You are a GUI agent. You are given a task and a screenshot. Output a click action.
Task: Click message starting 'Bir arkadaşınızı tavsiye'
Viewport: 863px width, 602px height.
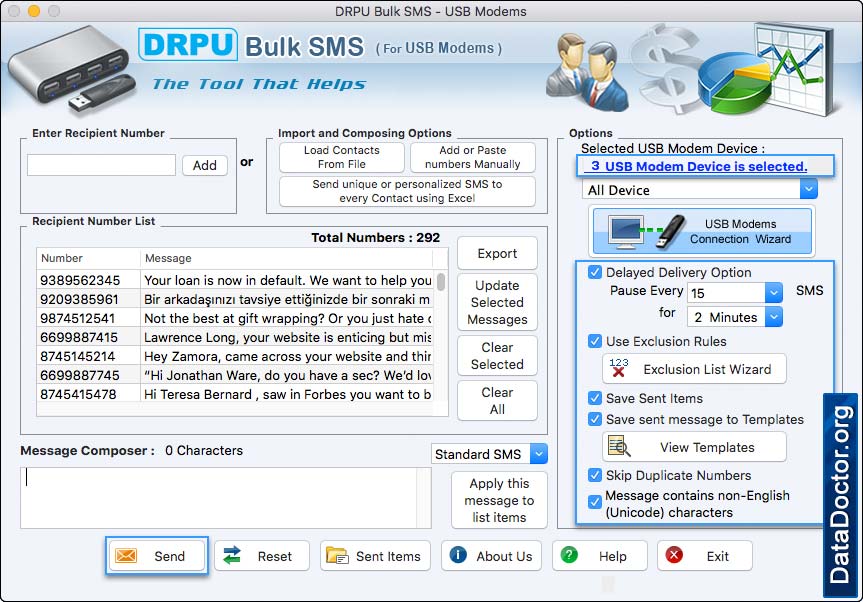pos(287,299)
